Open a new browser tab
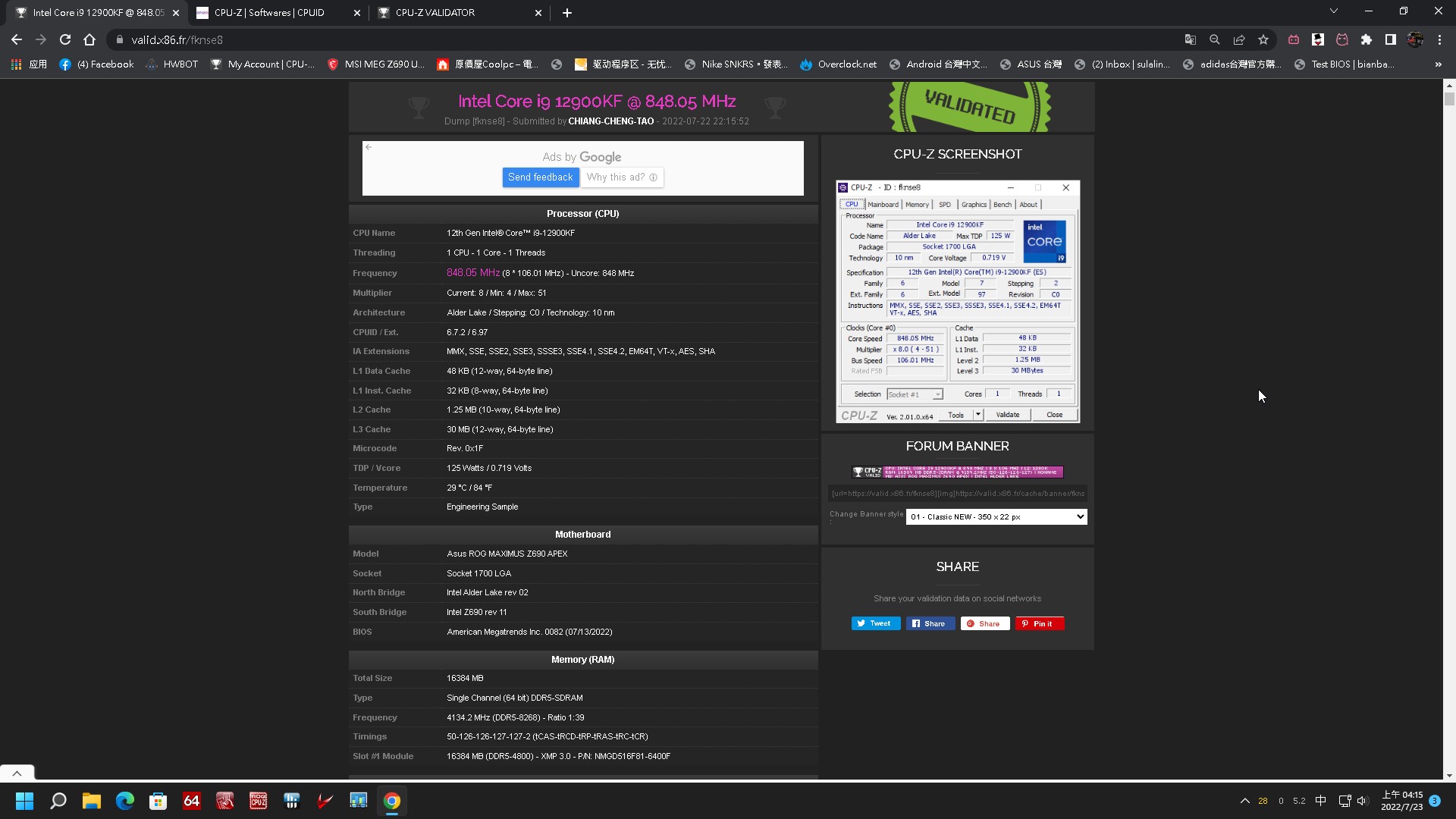The width and height of the screenshot is (1456, 819). coord(567,12)
